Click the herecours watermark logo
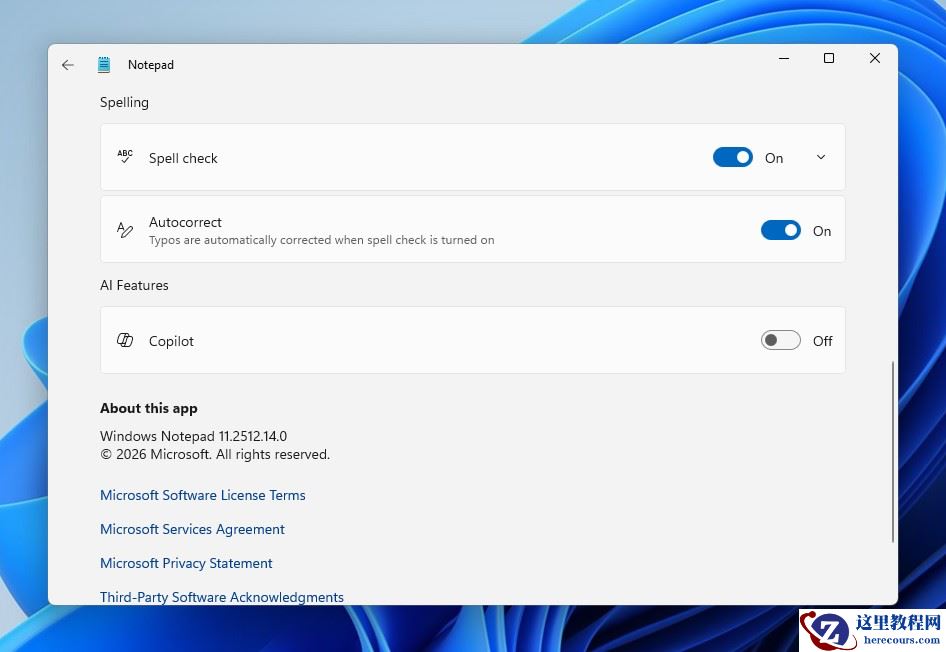 pyautogui.click(x=872, y=630)
